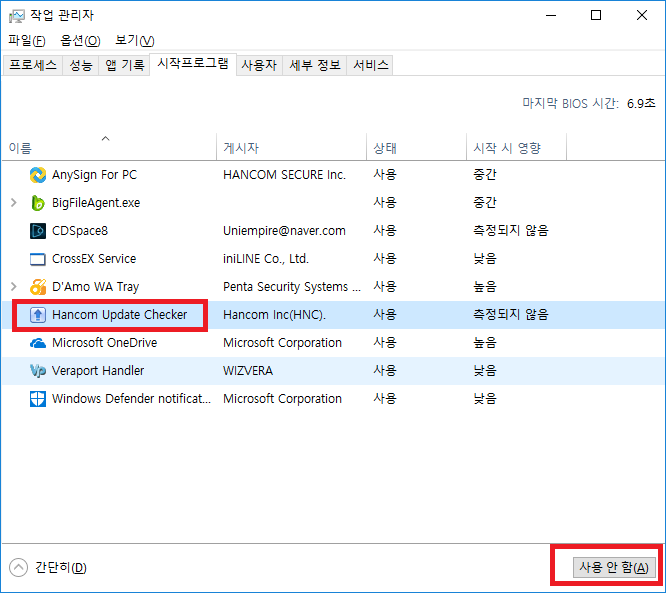
Task: Click the D'Amo WA Tray icon
Action: tap(38, 287)
